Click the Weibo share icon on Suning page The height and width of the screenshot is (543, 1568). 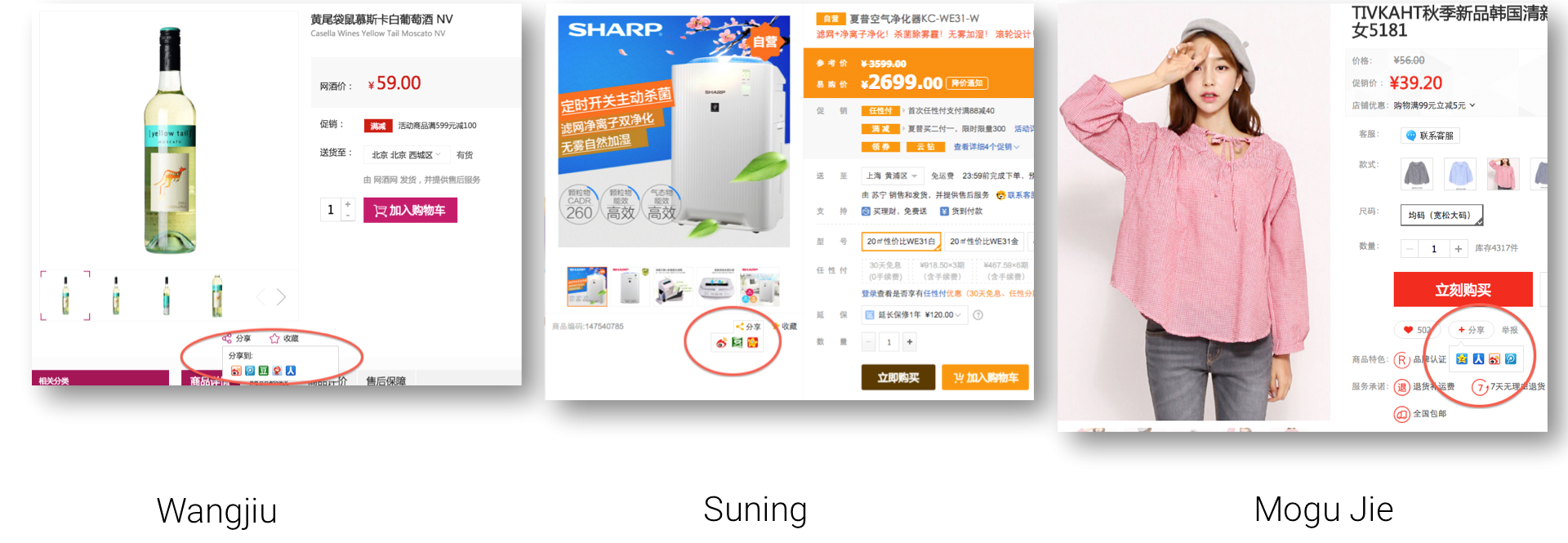point(721,343)
